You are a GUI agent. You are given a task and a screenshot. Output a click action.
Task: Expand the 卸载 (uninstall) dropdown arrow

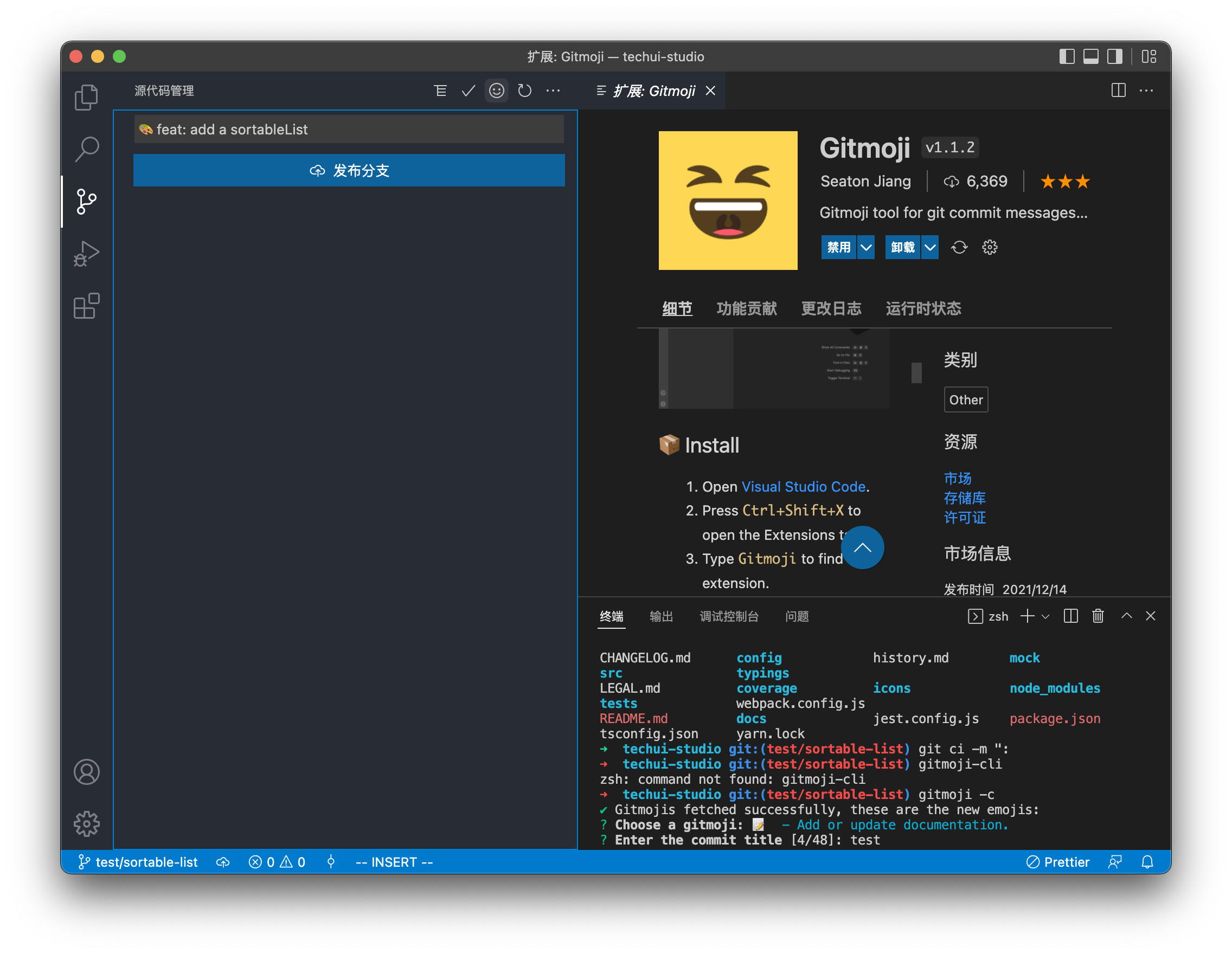point(930,247)
